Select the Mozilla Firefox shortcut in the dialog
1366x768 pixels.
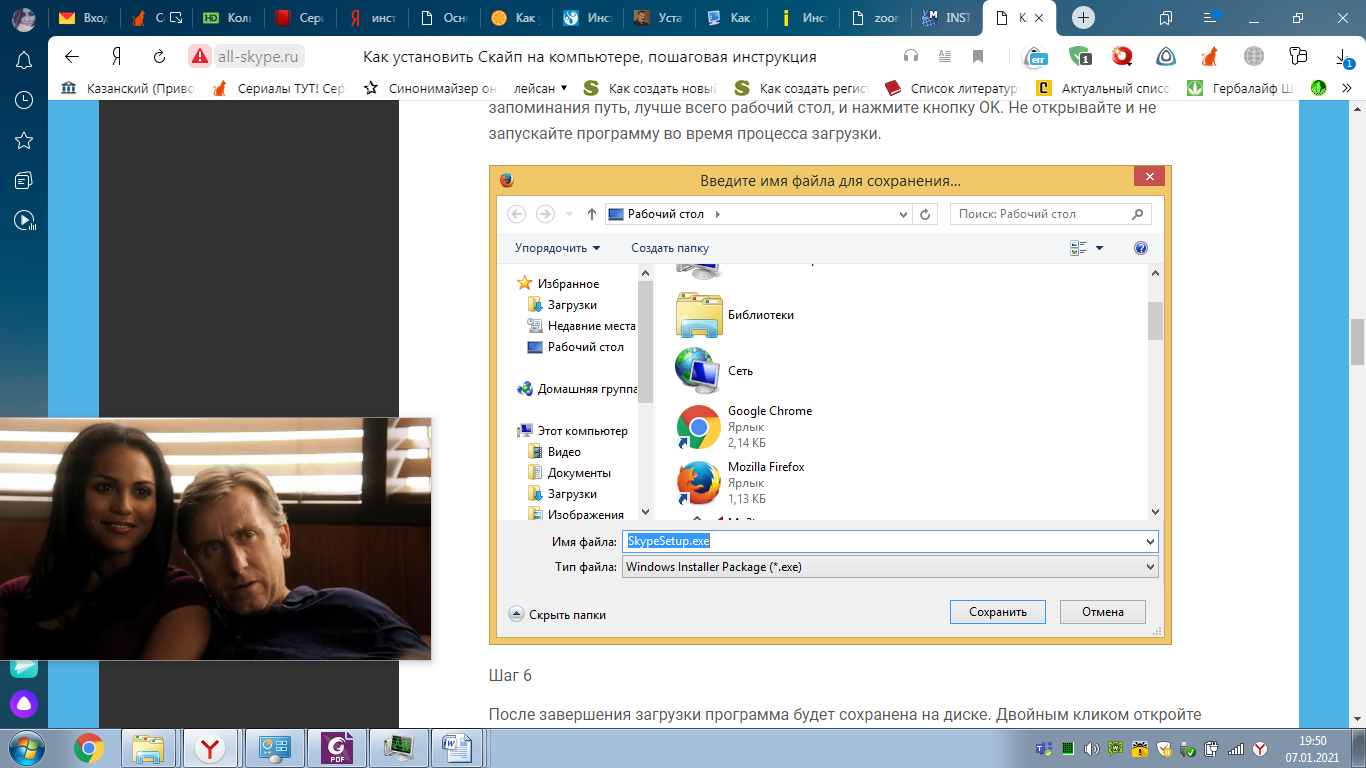click(741, 483)
